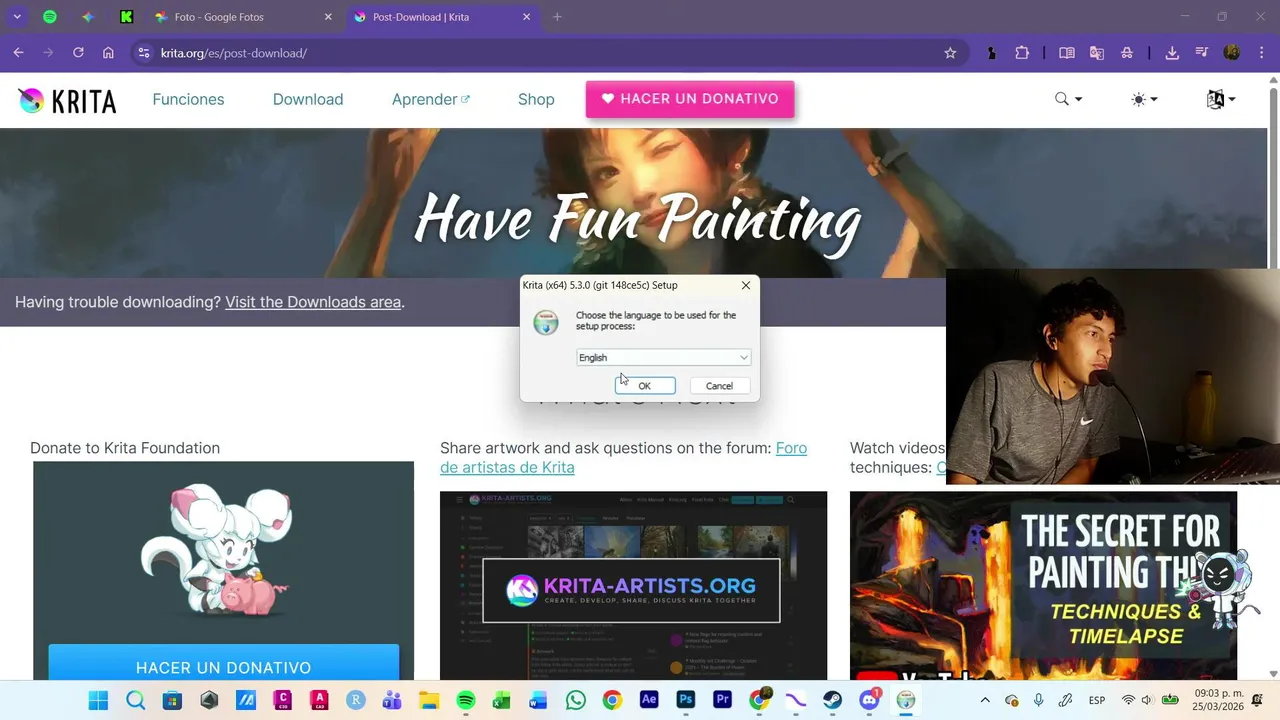This screenshot has width=1280, height=720.
Task: Open the Download menu item
Action: (308, 99)
